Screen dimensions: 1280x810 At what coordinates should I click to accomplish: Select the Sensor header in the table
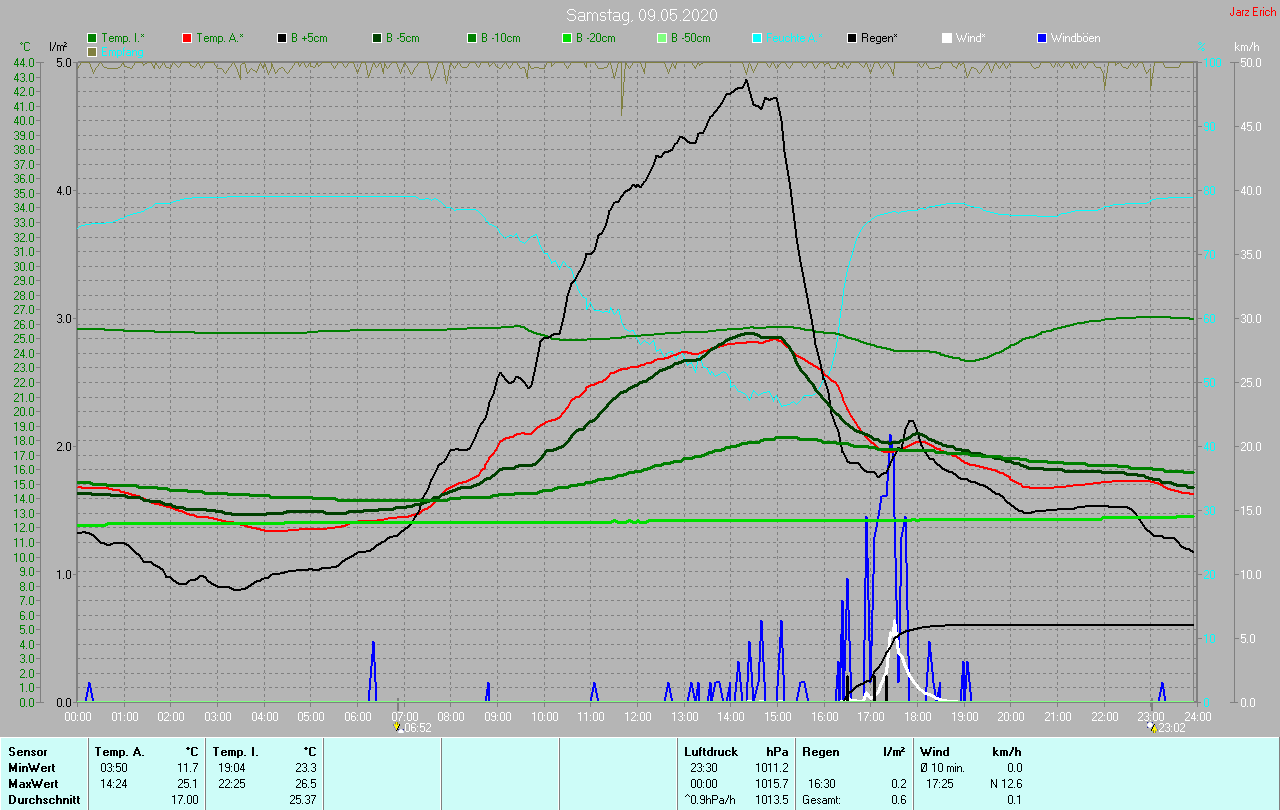tap(27, 751)
